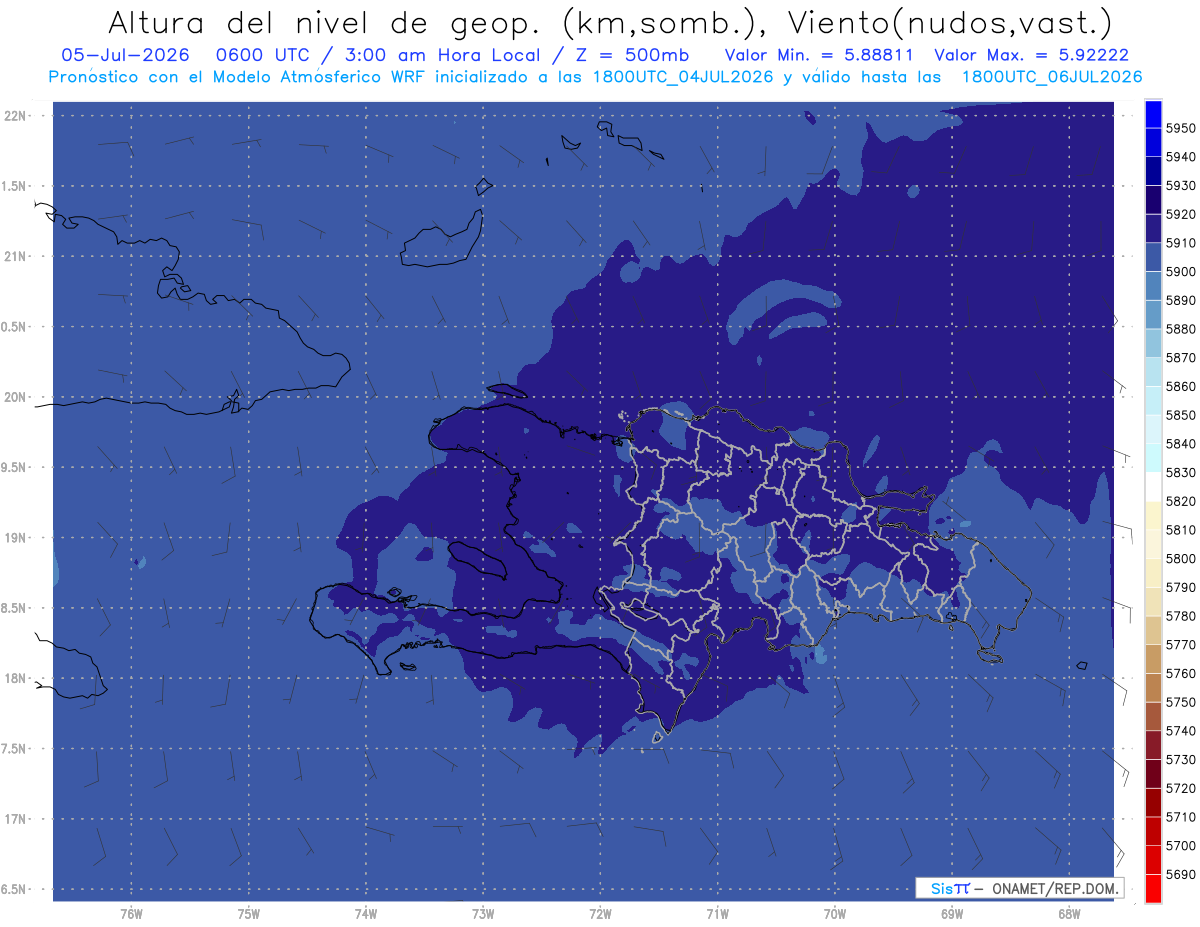Click the '5860' colorbar label
1200x927 pixels.
[x=1180, y=386]
